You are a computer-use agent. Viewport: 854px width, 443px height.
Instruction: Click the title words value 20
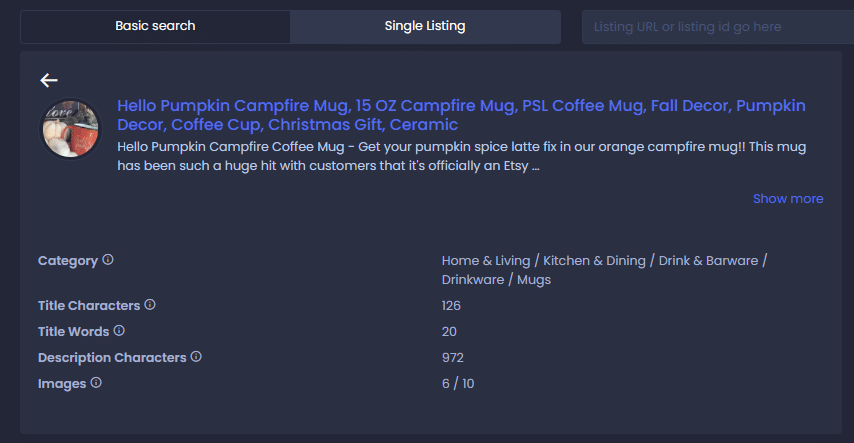pos(449,331)
